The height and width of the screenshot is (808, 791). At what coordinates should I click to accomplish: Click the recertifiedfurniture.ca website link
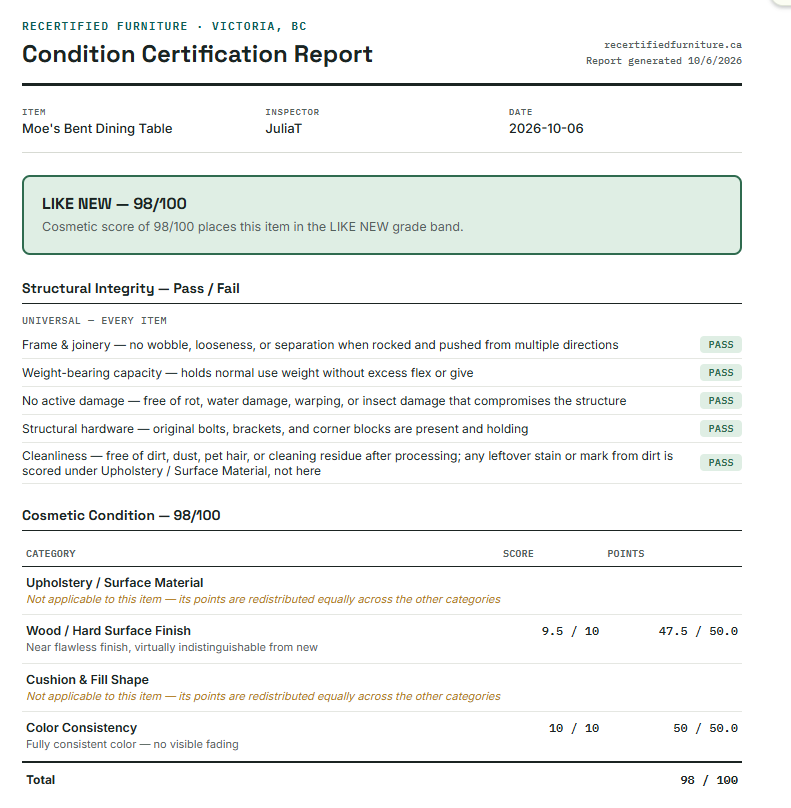pyautogui.click(x=672, y=45)
